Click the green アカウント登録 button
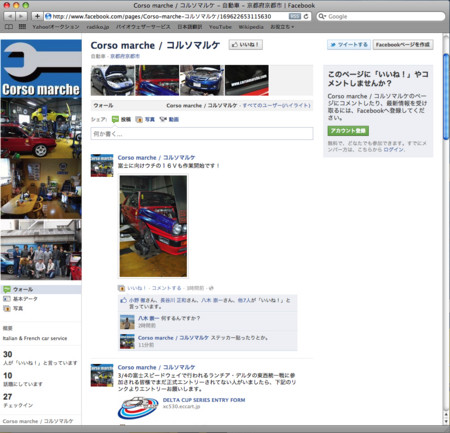 pos(348,131)
